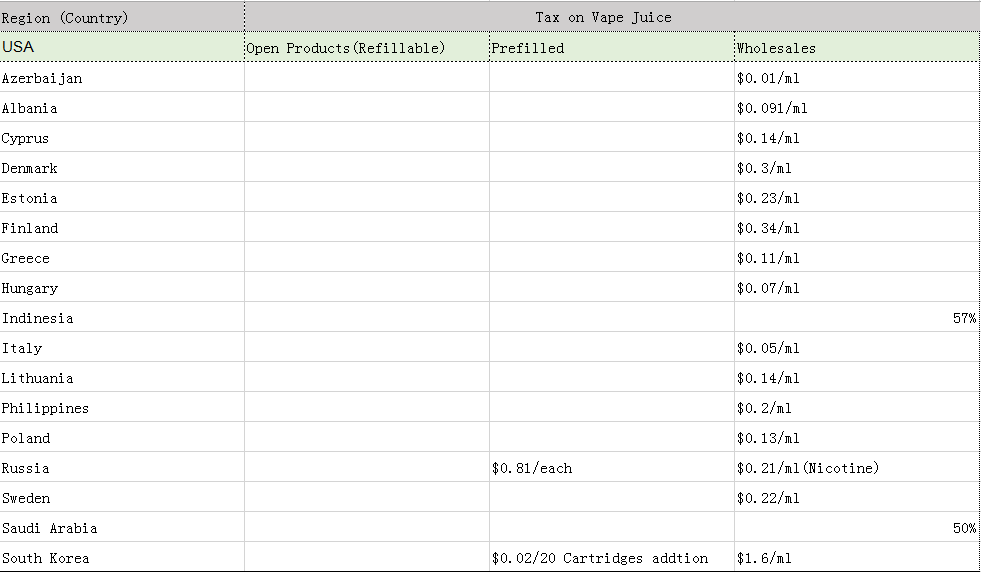Click the $0.05/ml wholesale value

768,349
